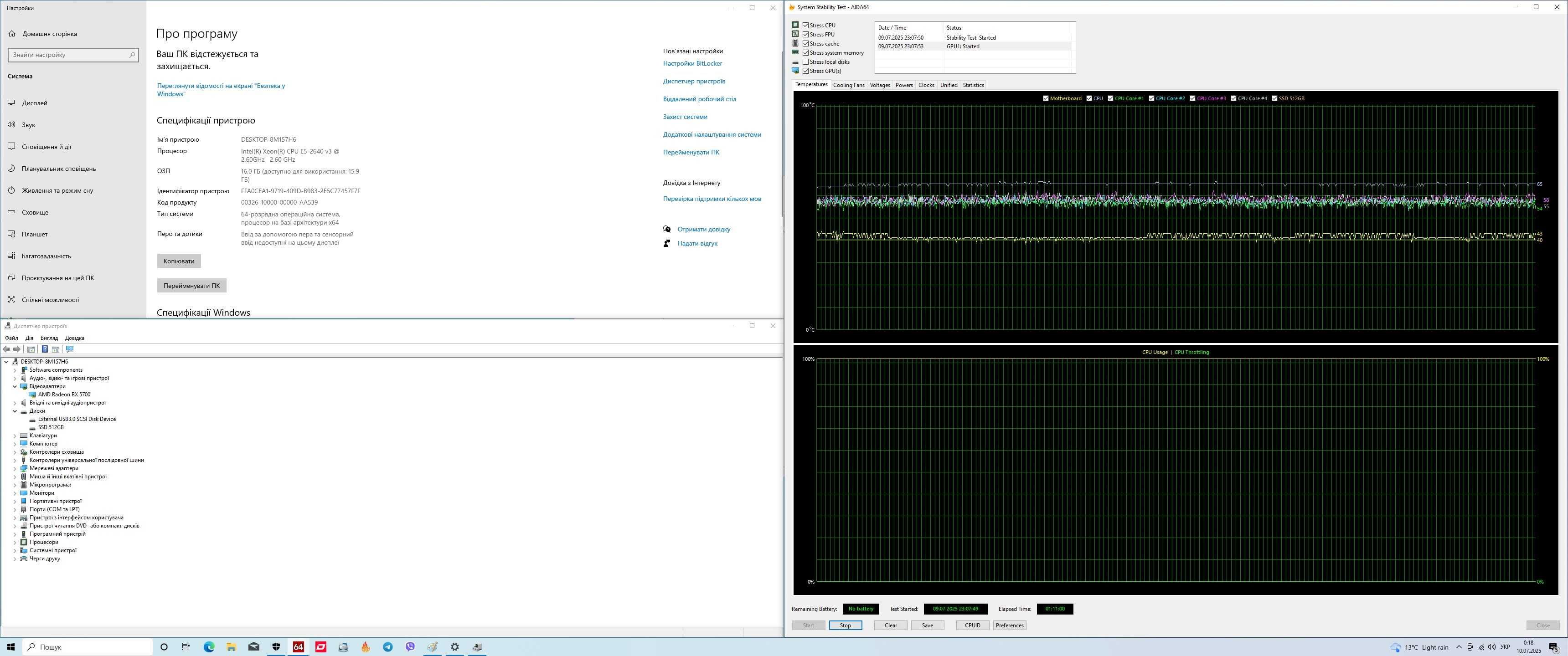This screenshot has width=1568, height=656.
Task: Toggle the Stress cache checkbox
Action: 806,44
